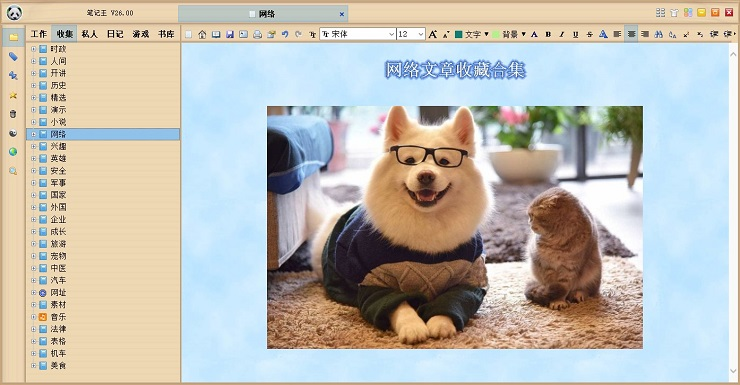The width and height of the screenshot is (740, 385).
Task: Click the dog and cat picture
Action: 454,227
